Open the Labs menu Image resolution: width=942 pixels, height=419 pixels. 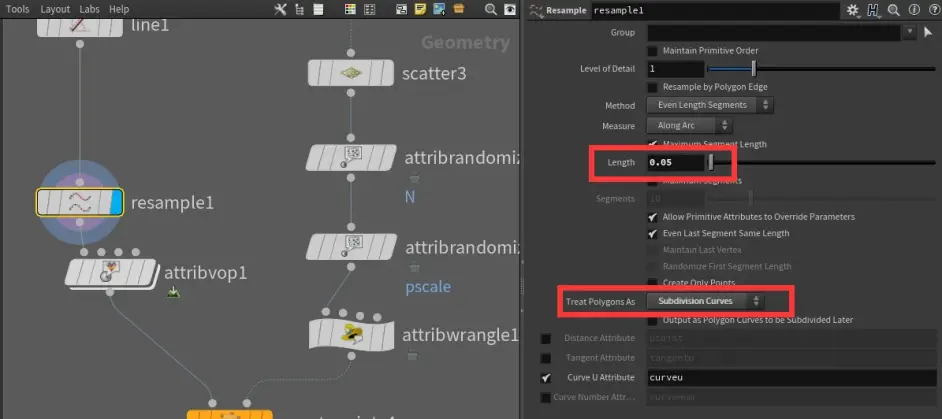[x=90, y=9]
